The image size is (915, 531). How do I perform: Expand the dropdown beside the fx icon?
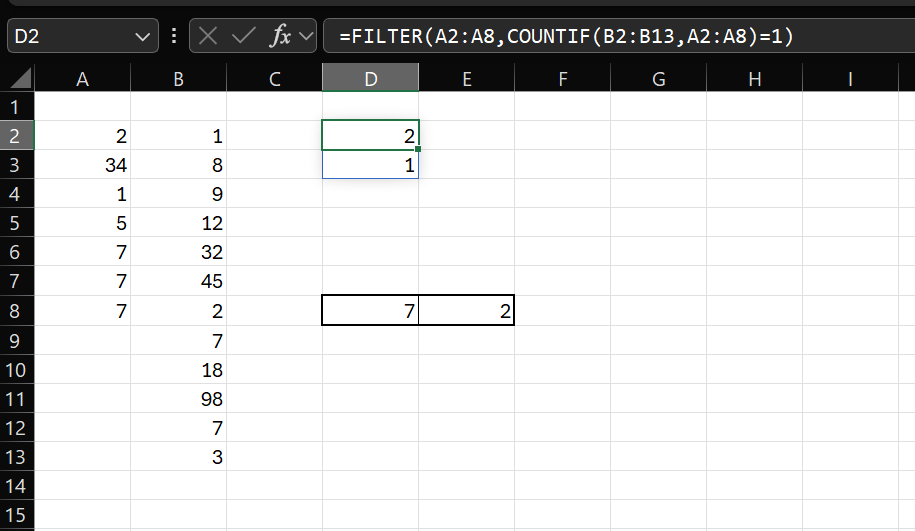(306, 36)
